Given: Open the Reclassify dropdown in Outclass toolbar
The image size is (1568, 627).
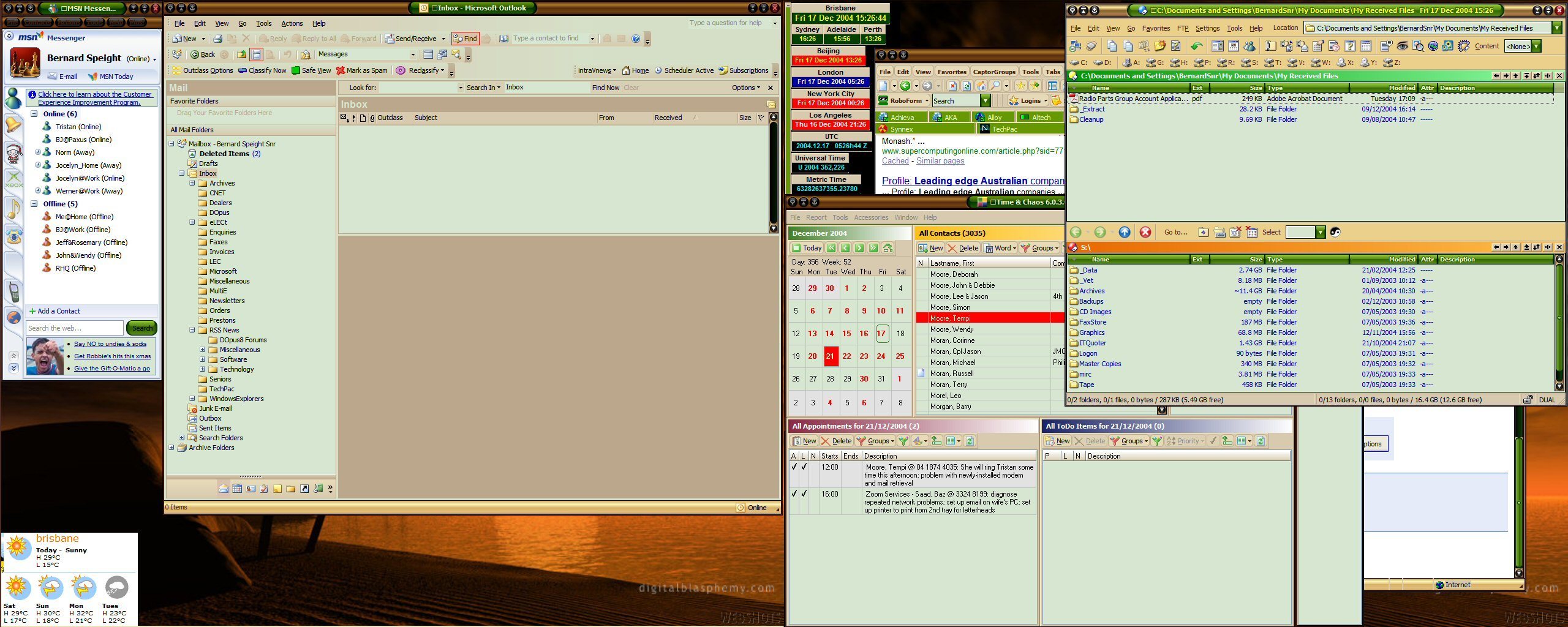Looking at the screenshot, I should pos(420,70).
